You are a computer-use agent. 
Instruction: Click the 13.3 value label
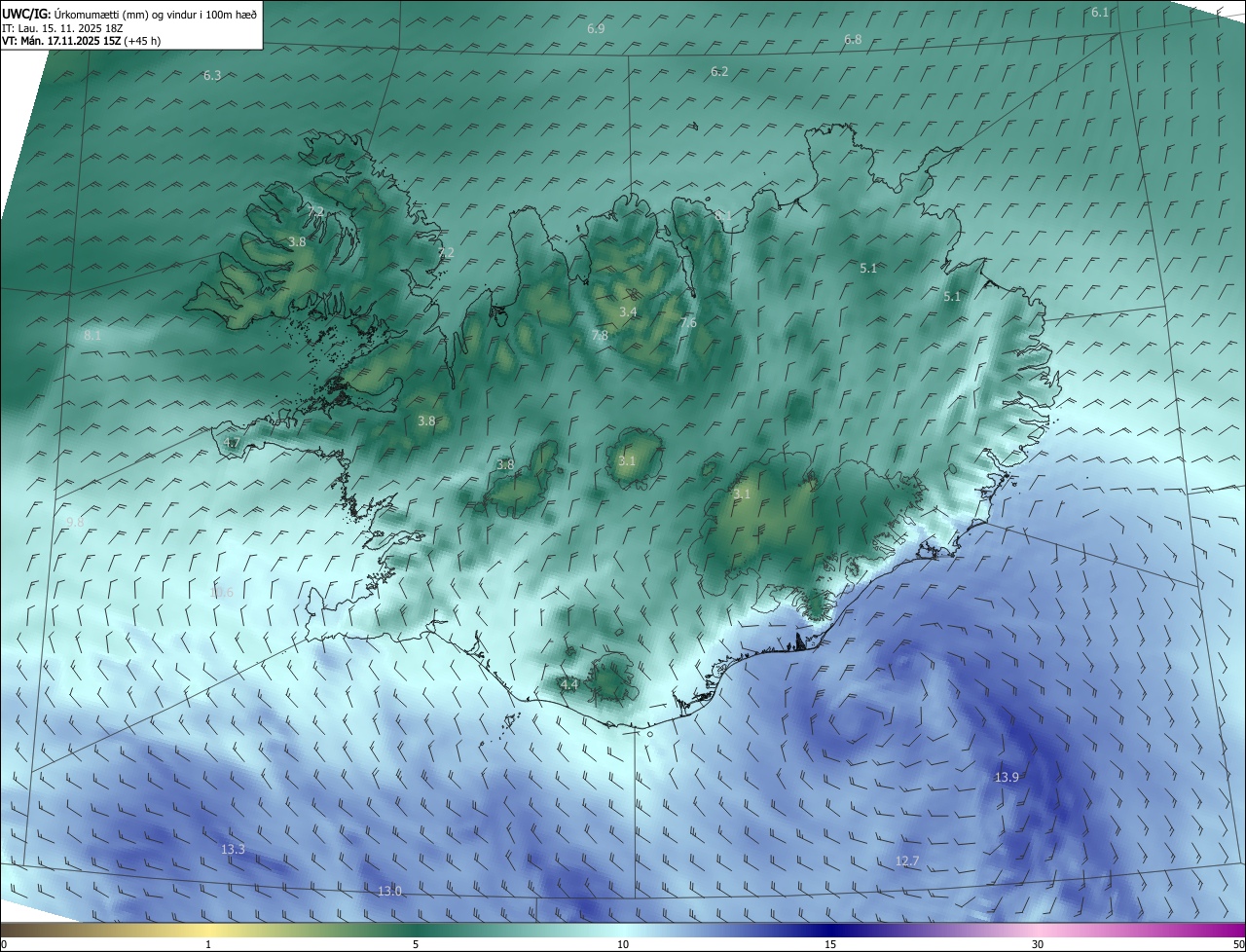click(x=233, y=850)
